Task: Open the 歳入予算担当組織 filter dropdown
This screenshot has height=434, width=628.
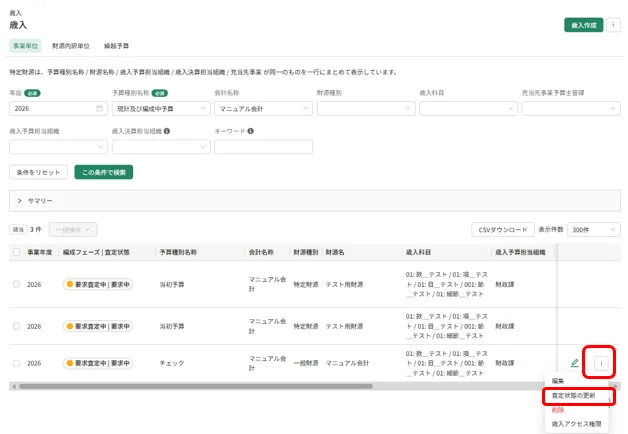Action: click(58, 147)
